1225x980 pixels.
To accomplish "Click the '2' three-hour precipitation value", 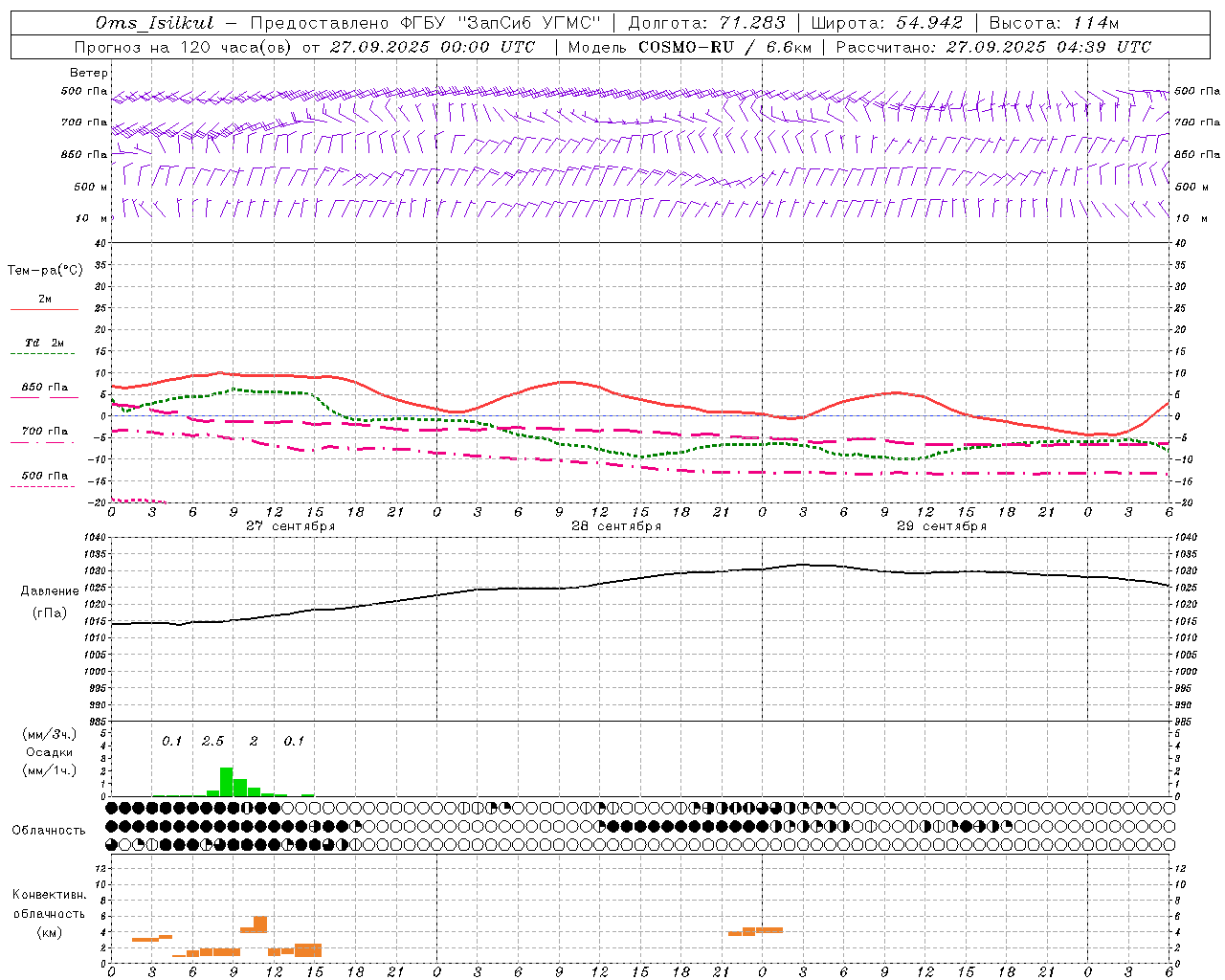I will pos(254,742).
